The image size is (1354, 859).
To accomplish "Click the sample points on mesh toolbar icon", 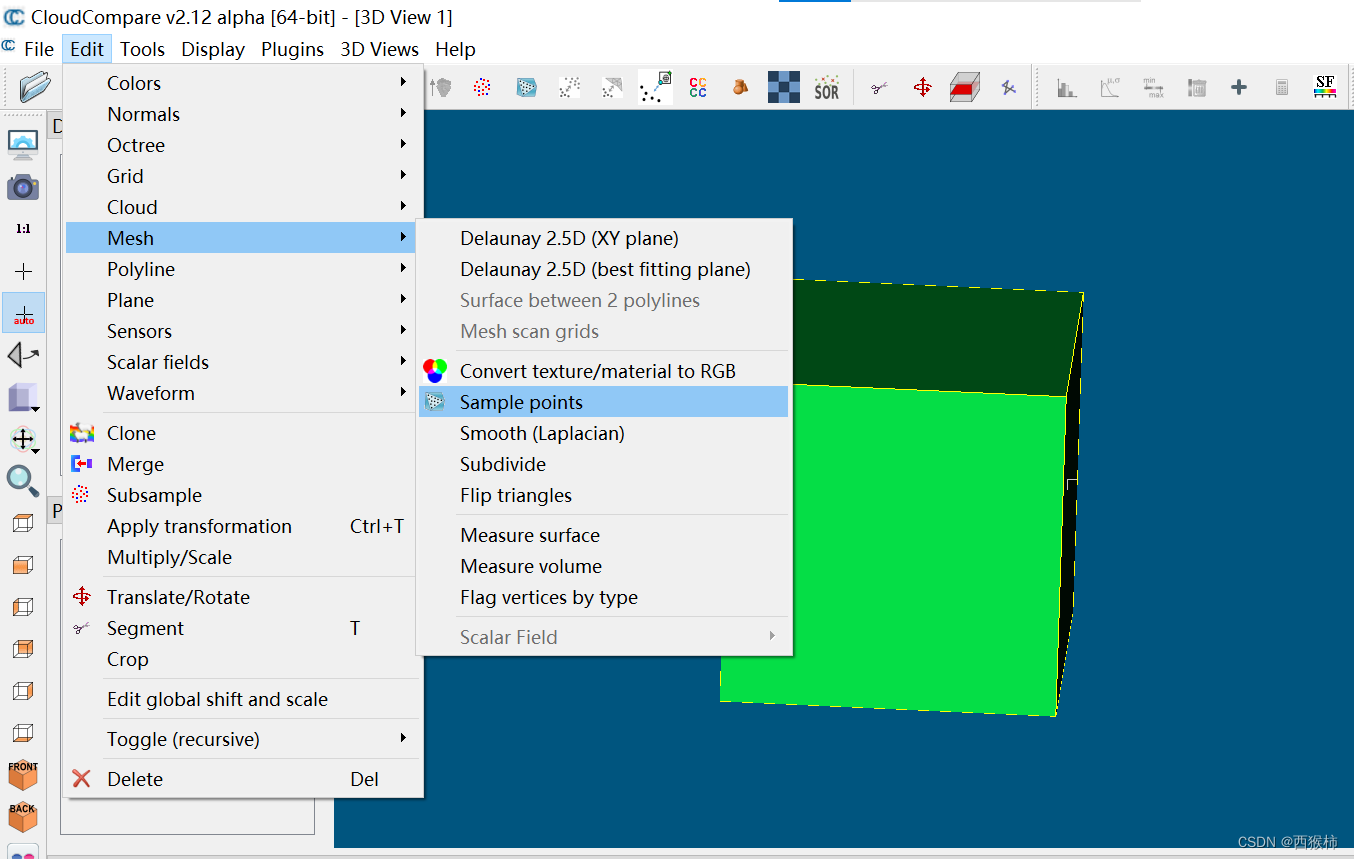I will pyautogui.click(x=526, y=88).
